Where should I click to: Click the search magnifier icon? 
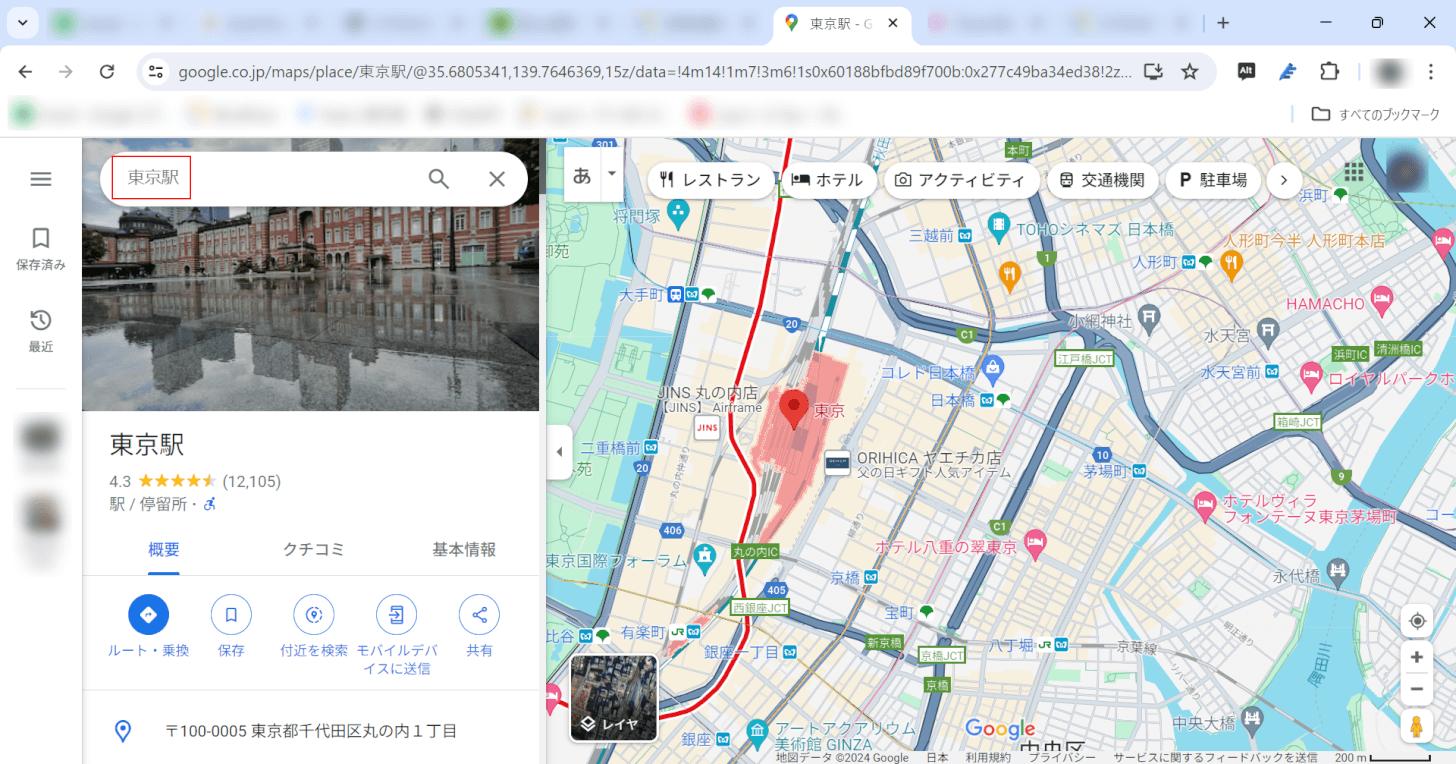[x=439, y=179]
